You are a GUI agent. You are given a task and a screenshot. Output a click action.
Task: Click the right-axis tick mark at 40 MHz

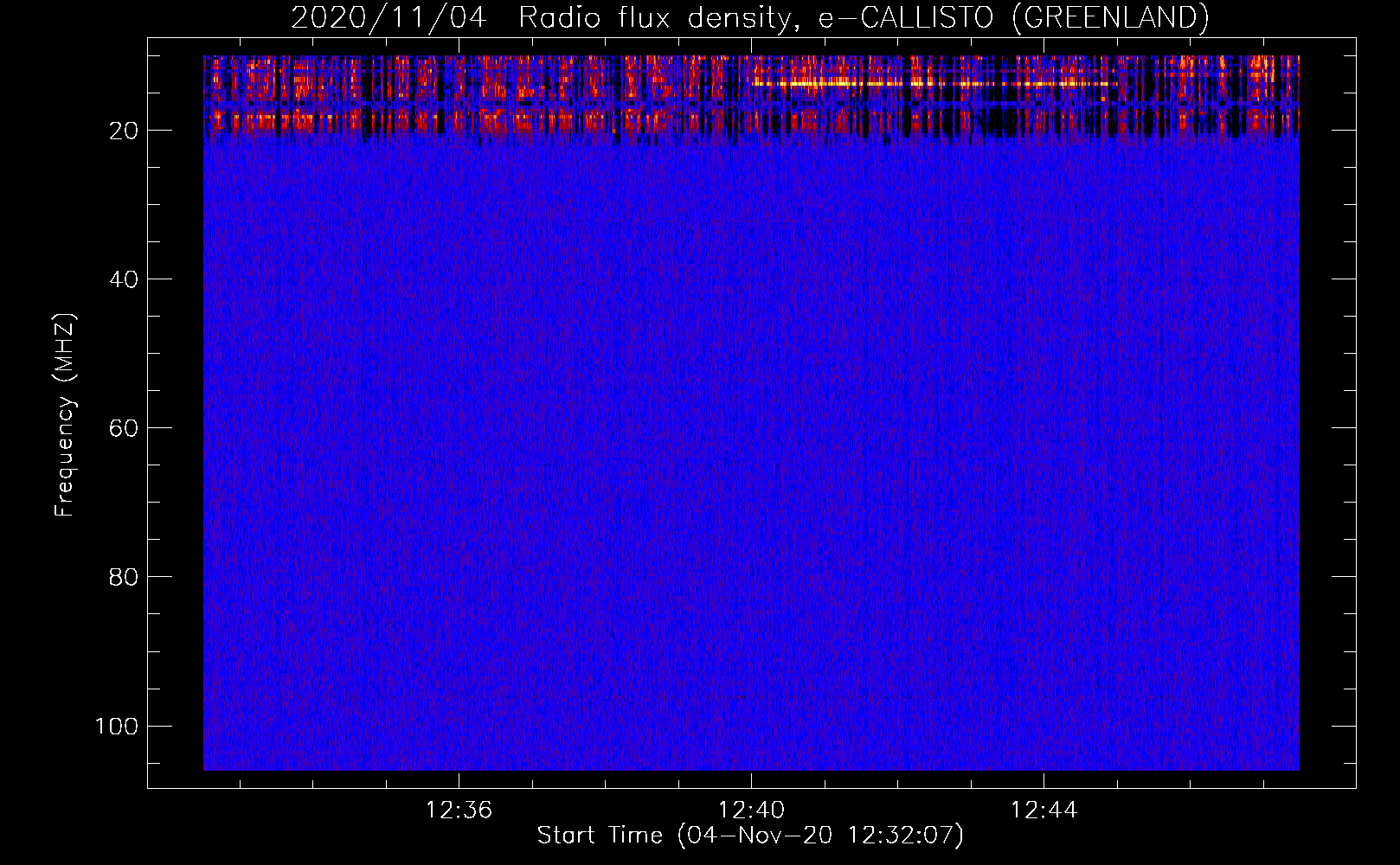1344,279
